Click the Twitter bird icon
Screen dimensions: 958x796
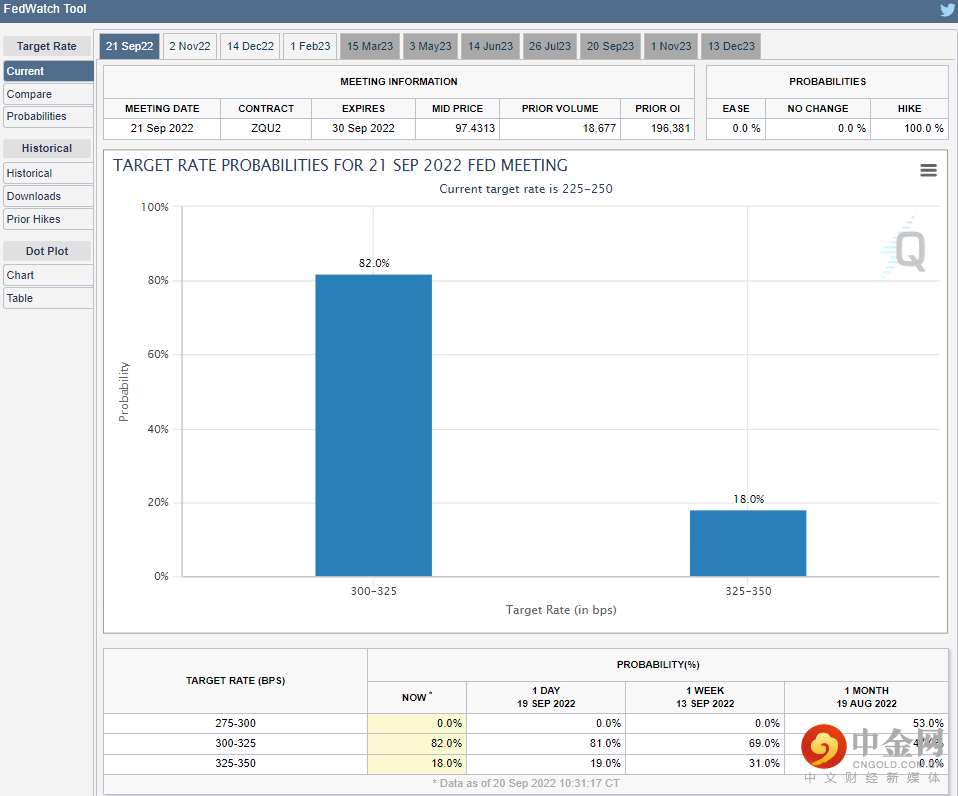click(x=946, y=10)
